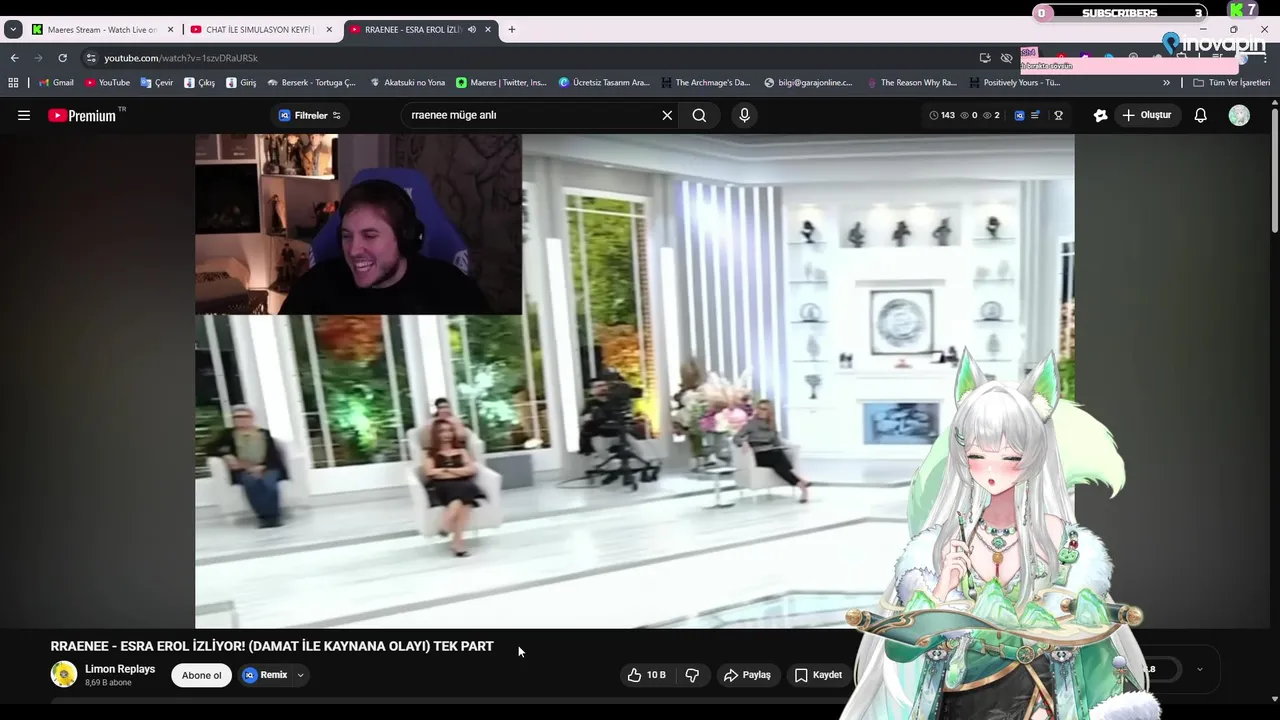
Task: View site information icon in address bar
Action: tap(91, 58)
